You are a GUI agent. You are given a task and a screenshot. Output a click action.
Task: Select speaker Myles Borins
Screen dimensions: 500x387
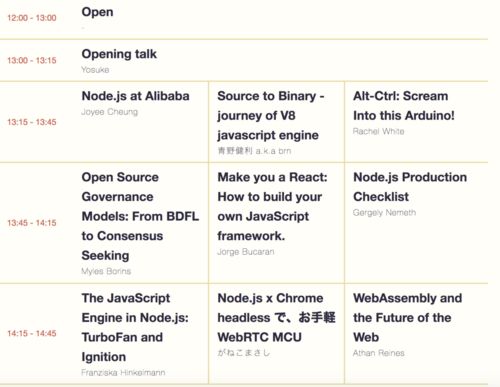tap(106, 271)
